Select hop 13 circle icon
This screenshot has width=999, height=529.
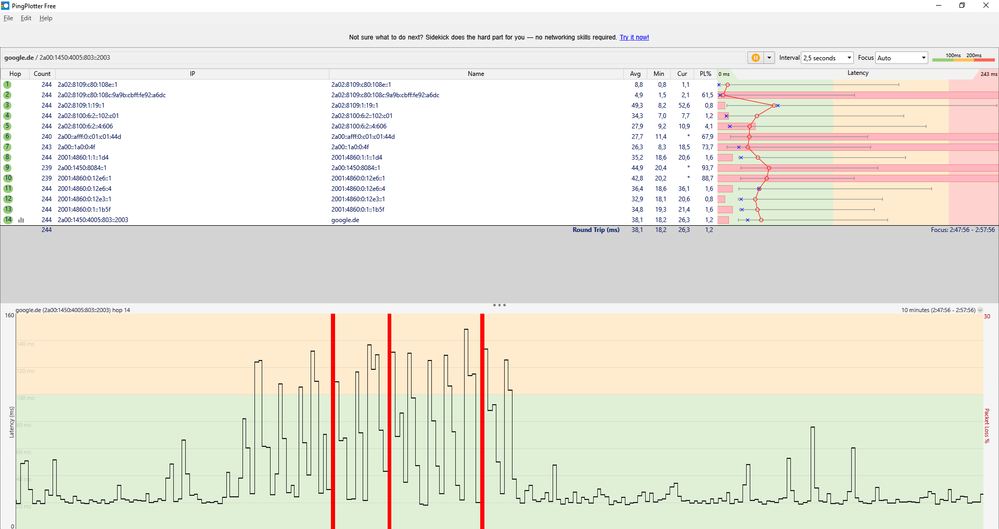8,209
